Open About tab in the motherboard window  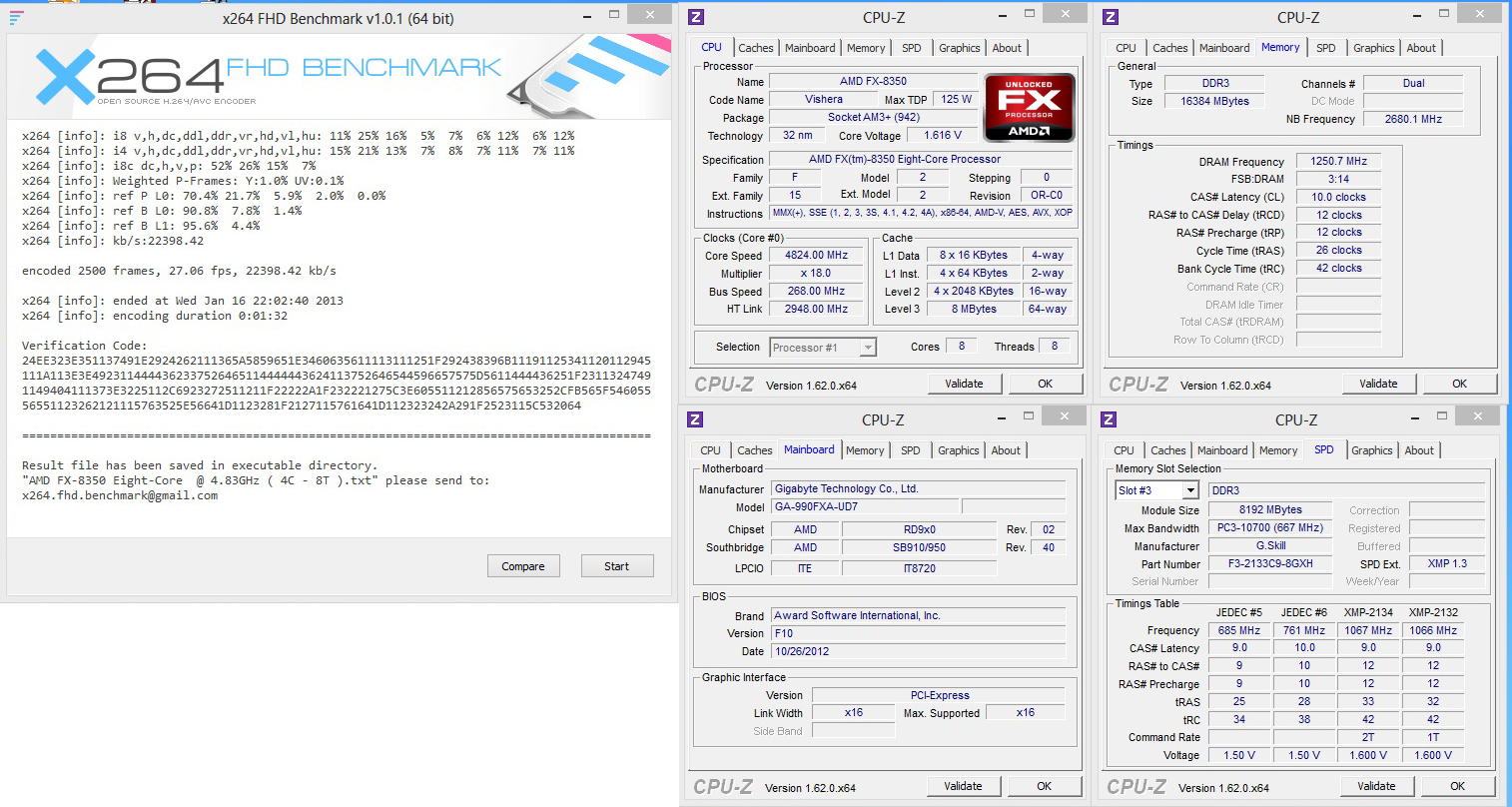(x=1006, y=450)
